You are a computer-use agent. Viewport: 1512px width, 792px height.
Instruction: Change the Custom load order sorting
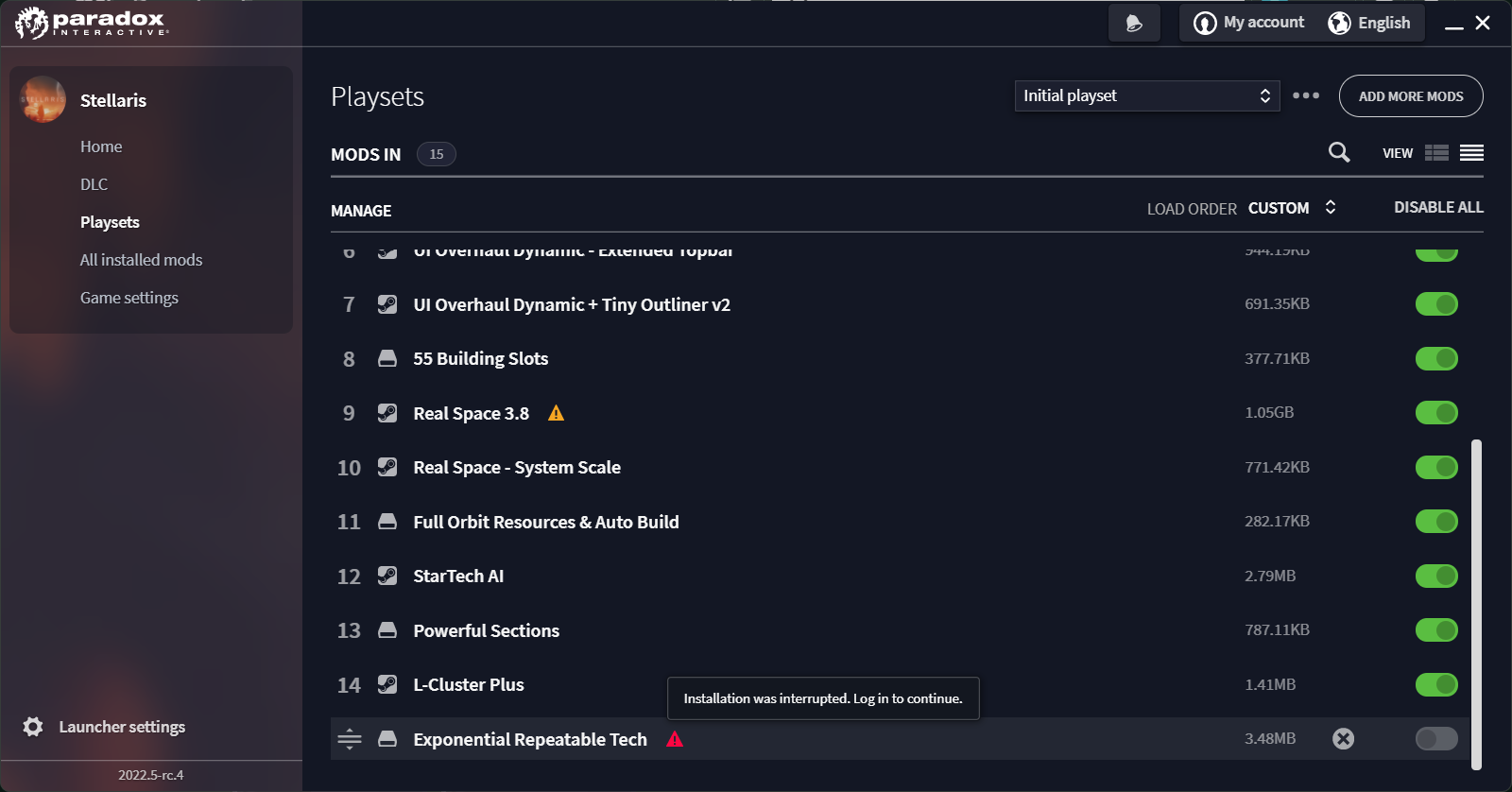click(x=1292, y=208)
